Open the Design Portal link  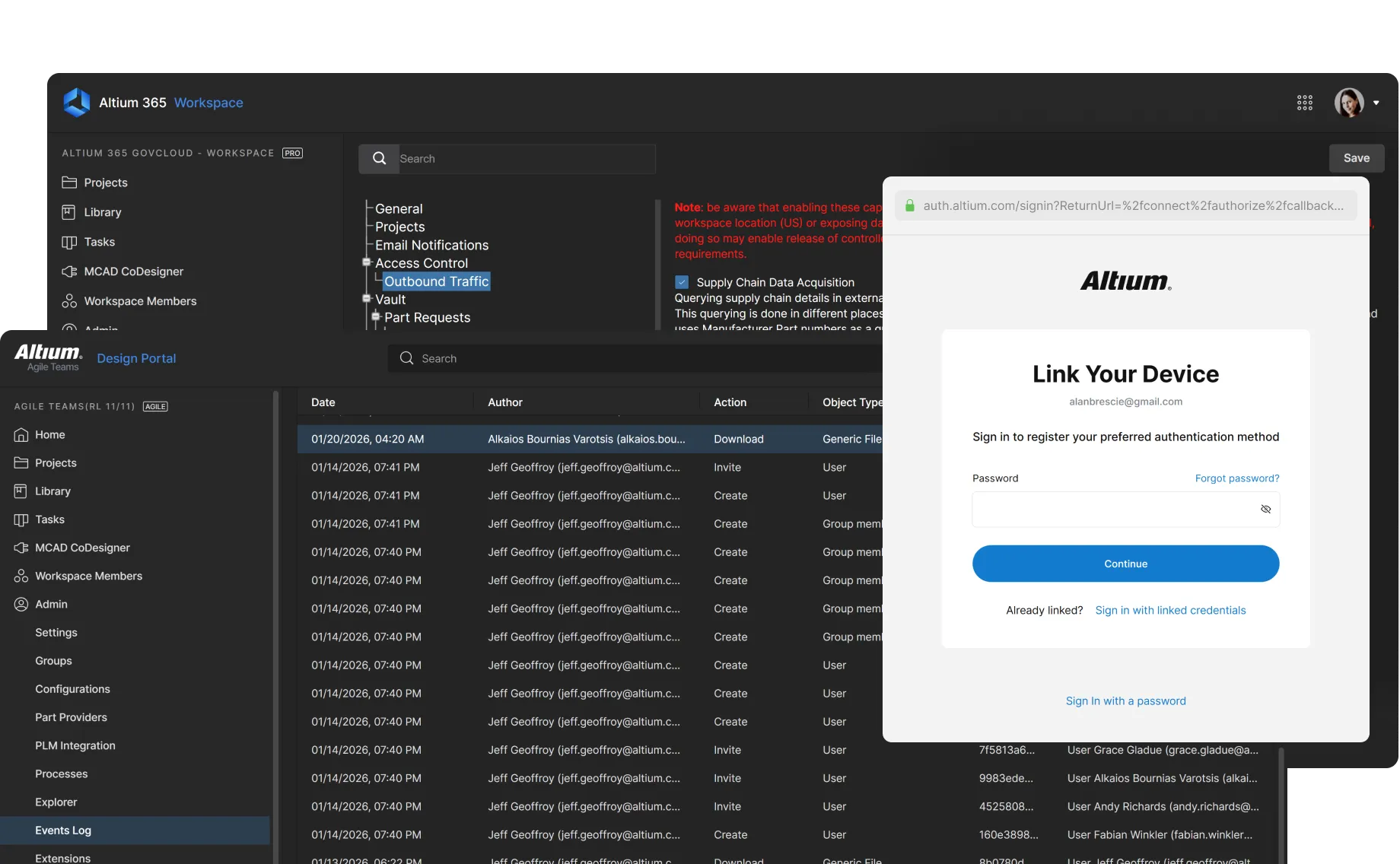click(x=136, y=358)
